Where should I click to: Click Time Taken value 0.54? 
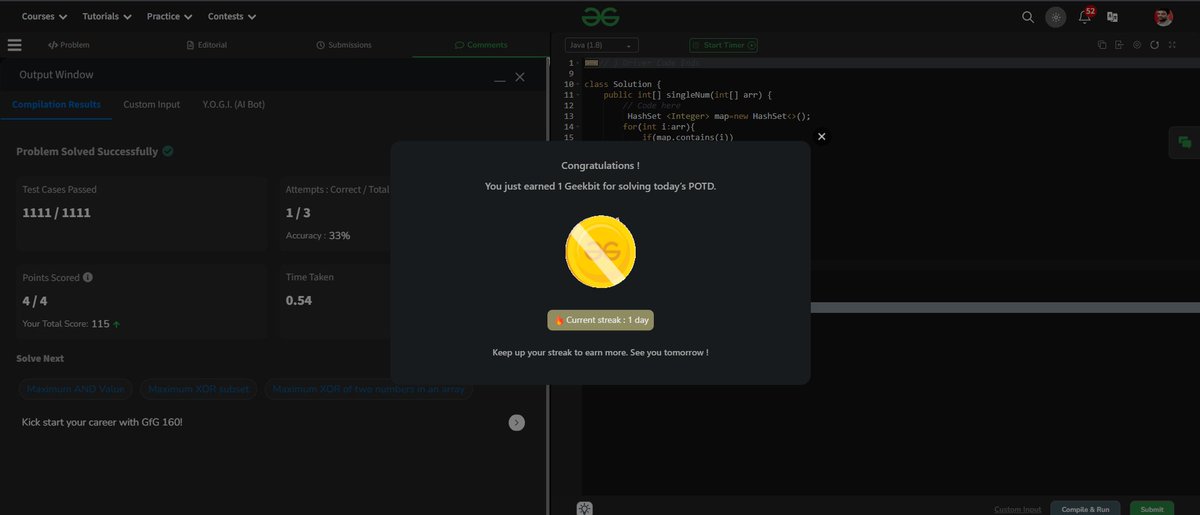click(x=299, y=300)
